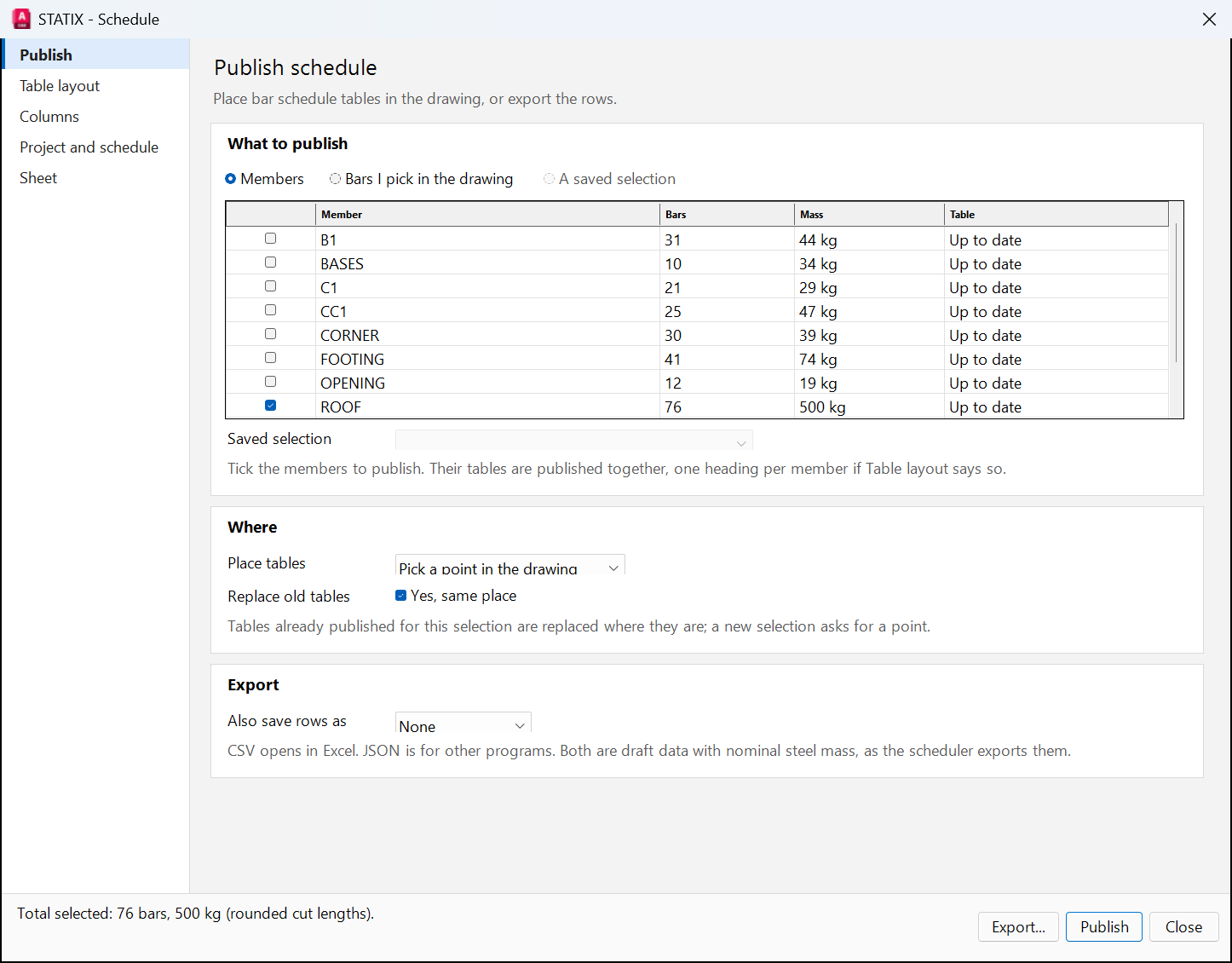Open the Saved selection dropdown
The width and height of the screenshot is (1232, 963).
click(x=573, y=440)
